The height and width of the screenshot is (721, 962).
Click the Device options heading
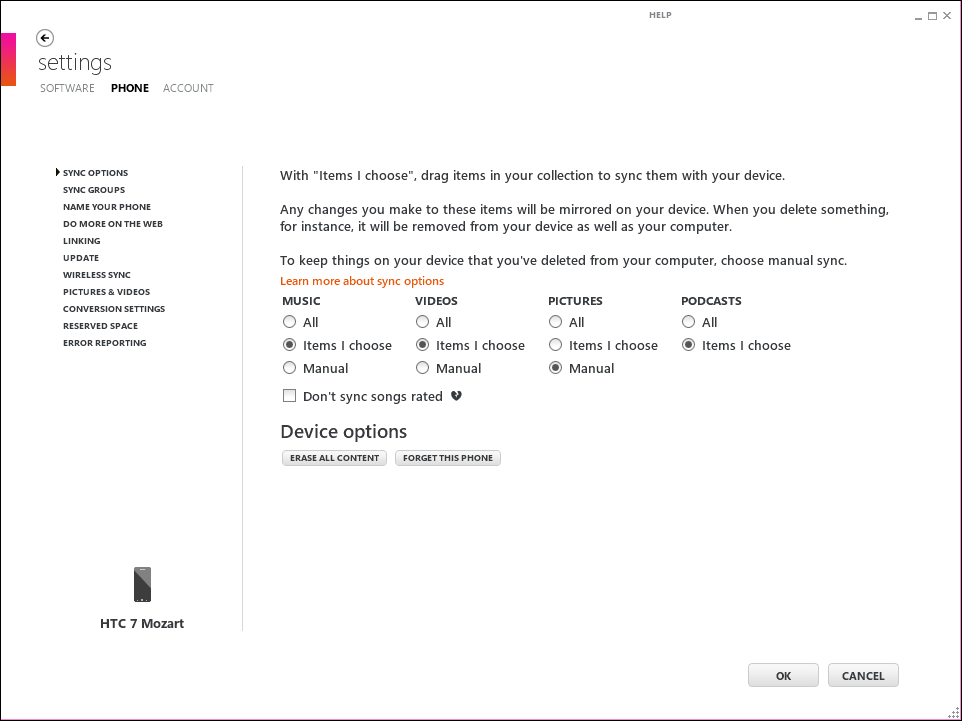344,431
